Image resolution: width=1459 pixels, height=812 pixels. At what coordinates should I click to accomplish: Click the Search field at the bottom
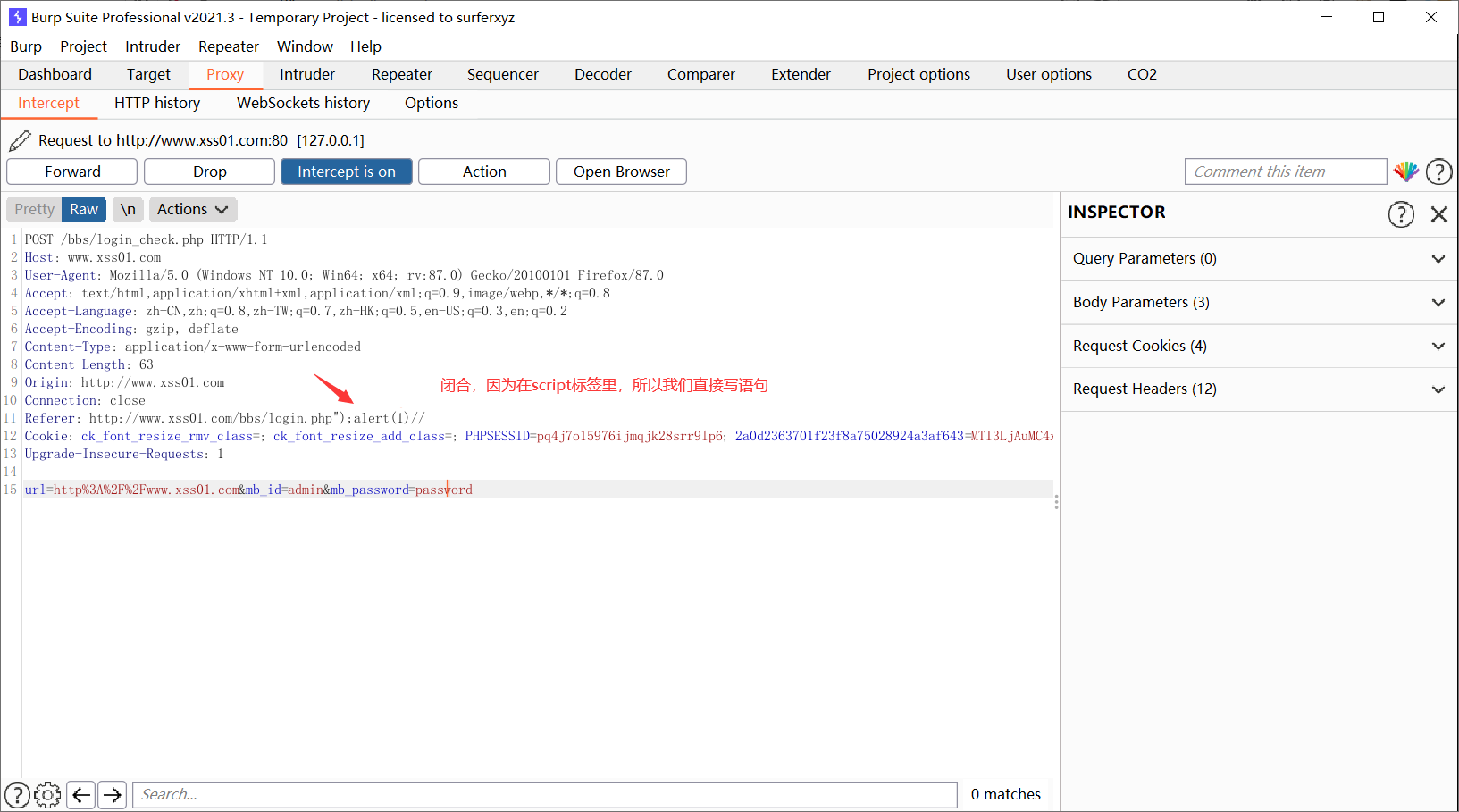coord(545,795)
